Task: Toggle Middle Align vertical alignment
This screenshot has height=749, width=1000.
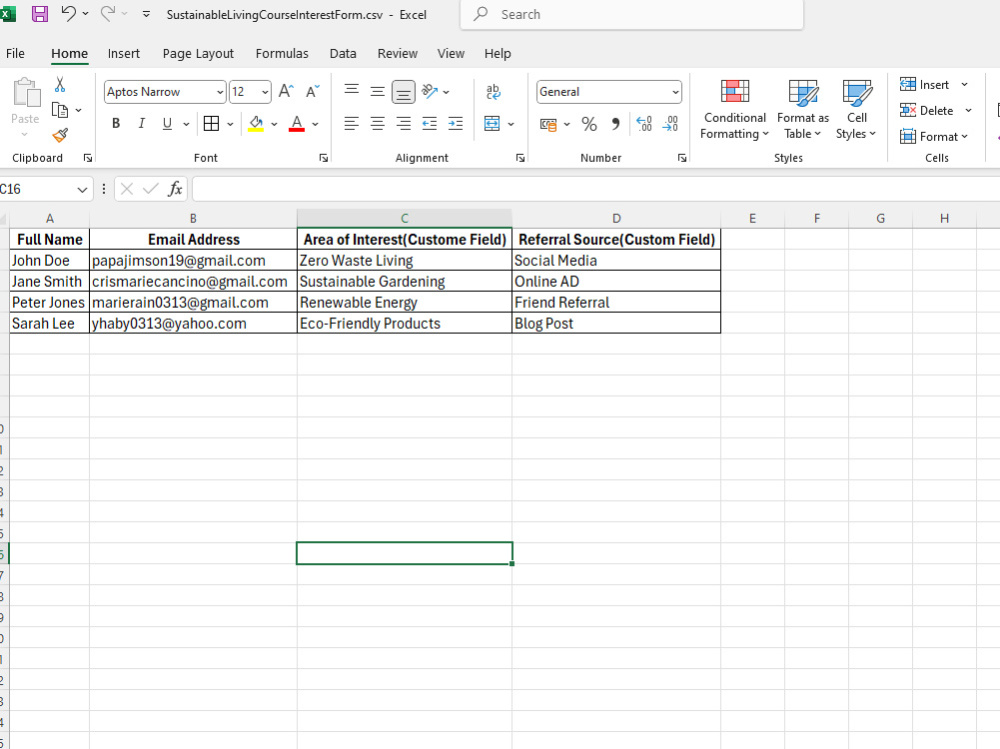Action: point(378,91)
